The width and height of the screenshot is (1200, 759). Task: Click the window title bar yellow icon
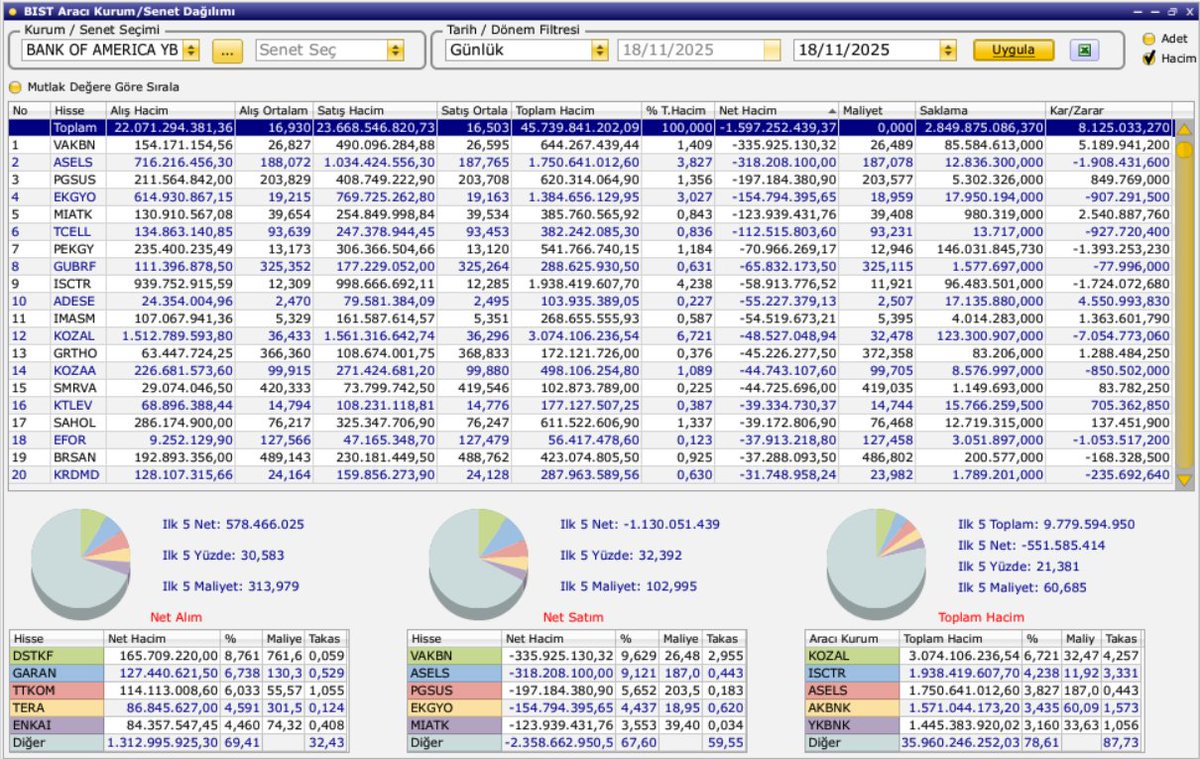click(x=12, y=11)
